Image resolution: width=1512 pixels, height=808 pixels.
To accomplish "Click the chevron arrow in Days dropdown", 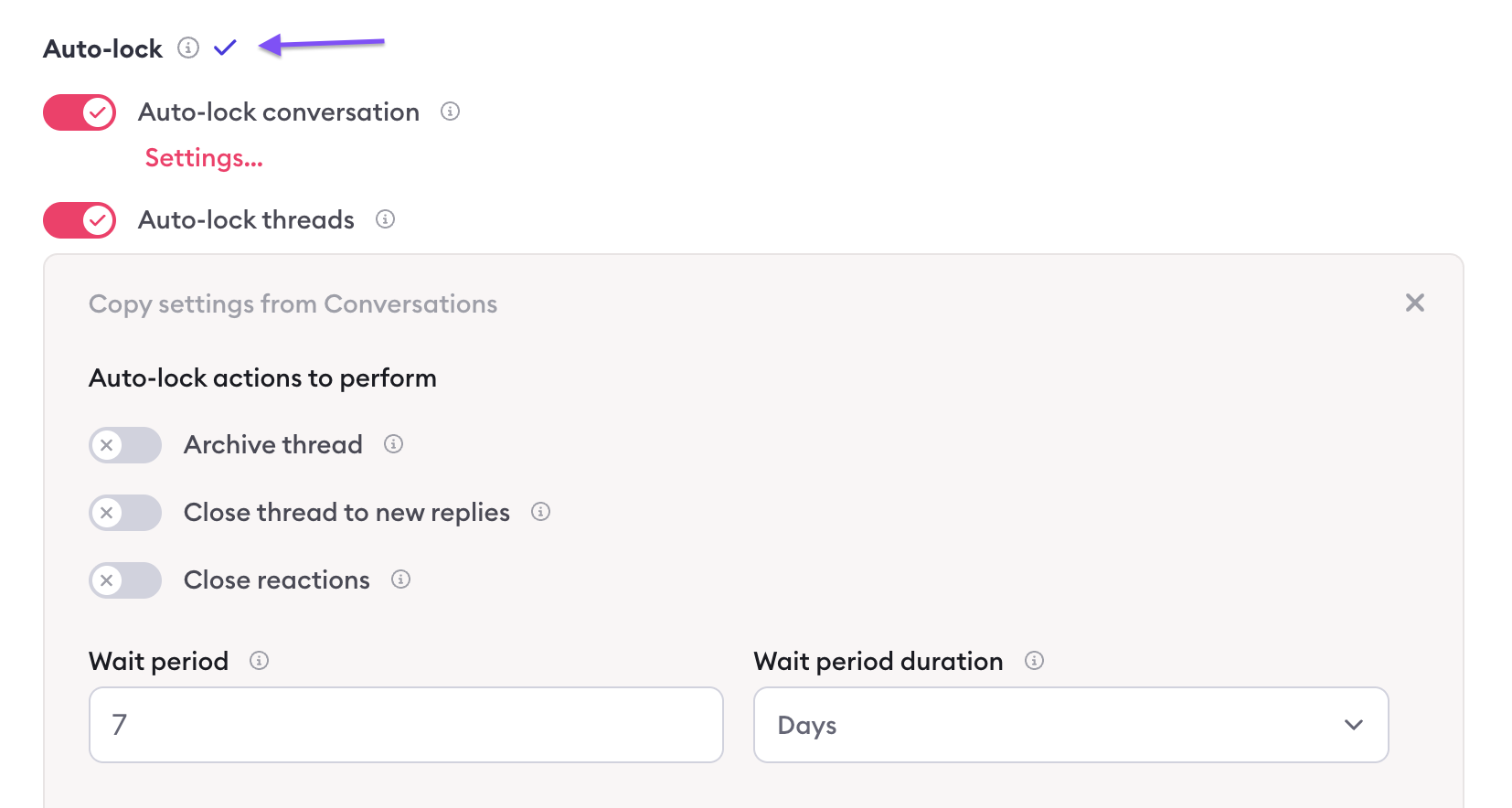I will (x=1354, y=725).
